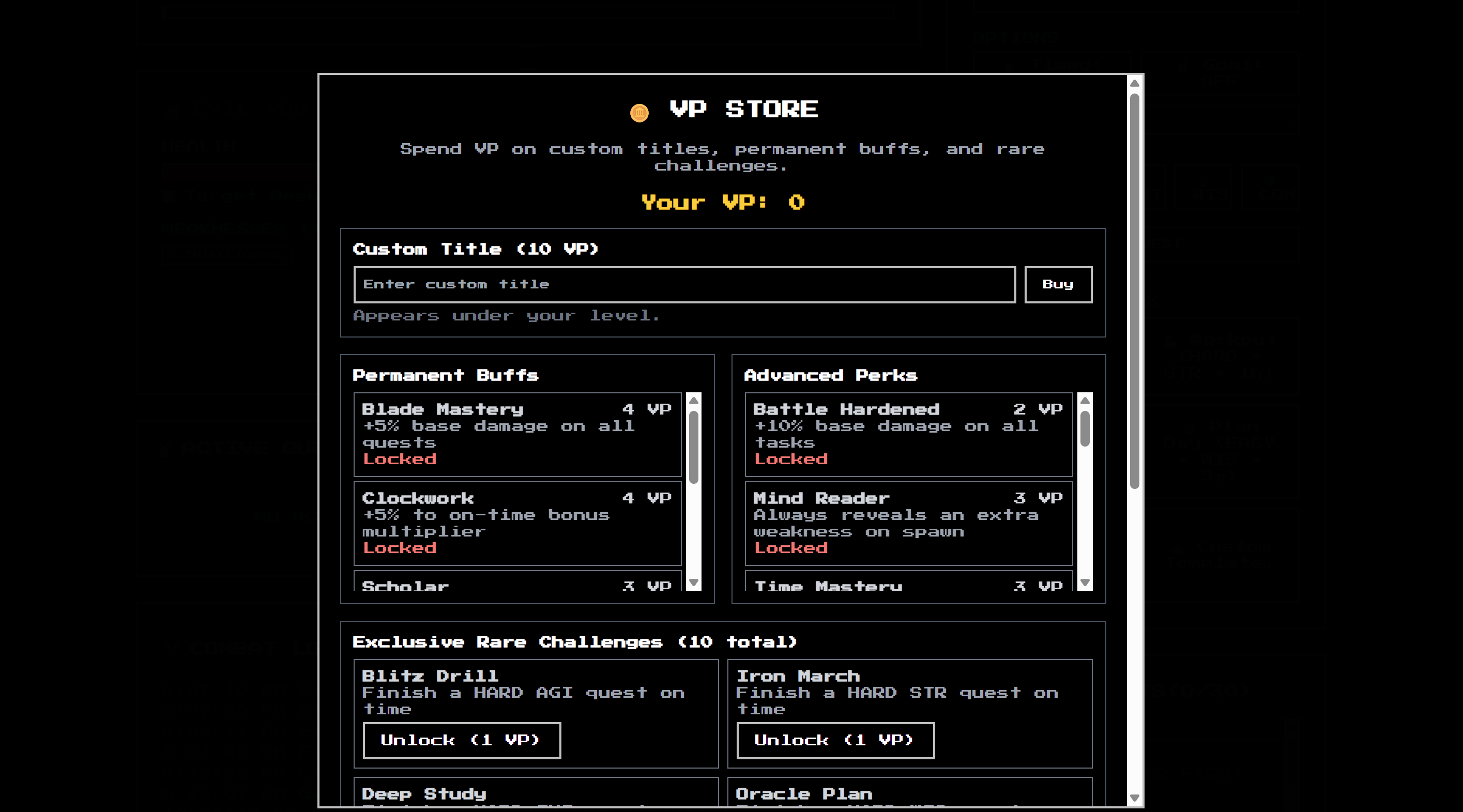Viewport: 1463px width, 812px height.
Task: Select the Clockwork buff card
Action: 517,523
